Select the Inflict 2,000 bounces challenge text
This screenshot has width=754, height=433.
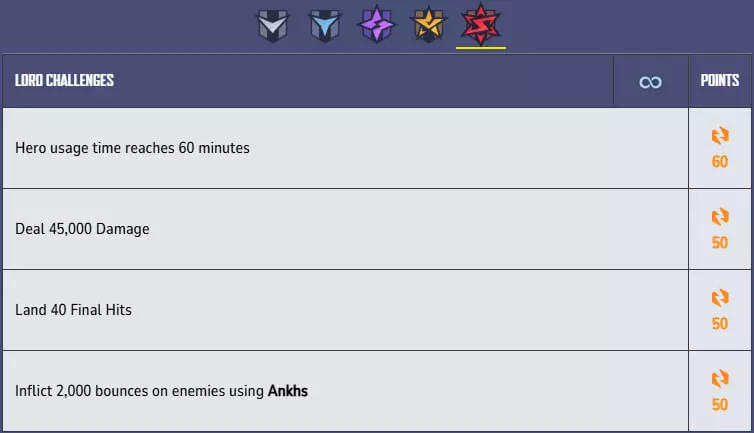140,391
